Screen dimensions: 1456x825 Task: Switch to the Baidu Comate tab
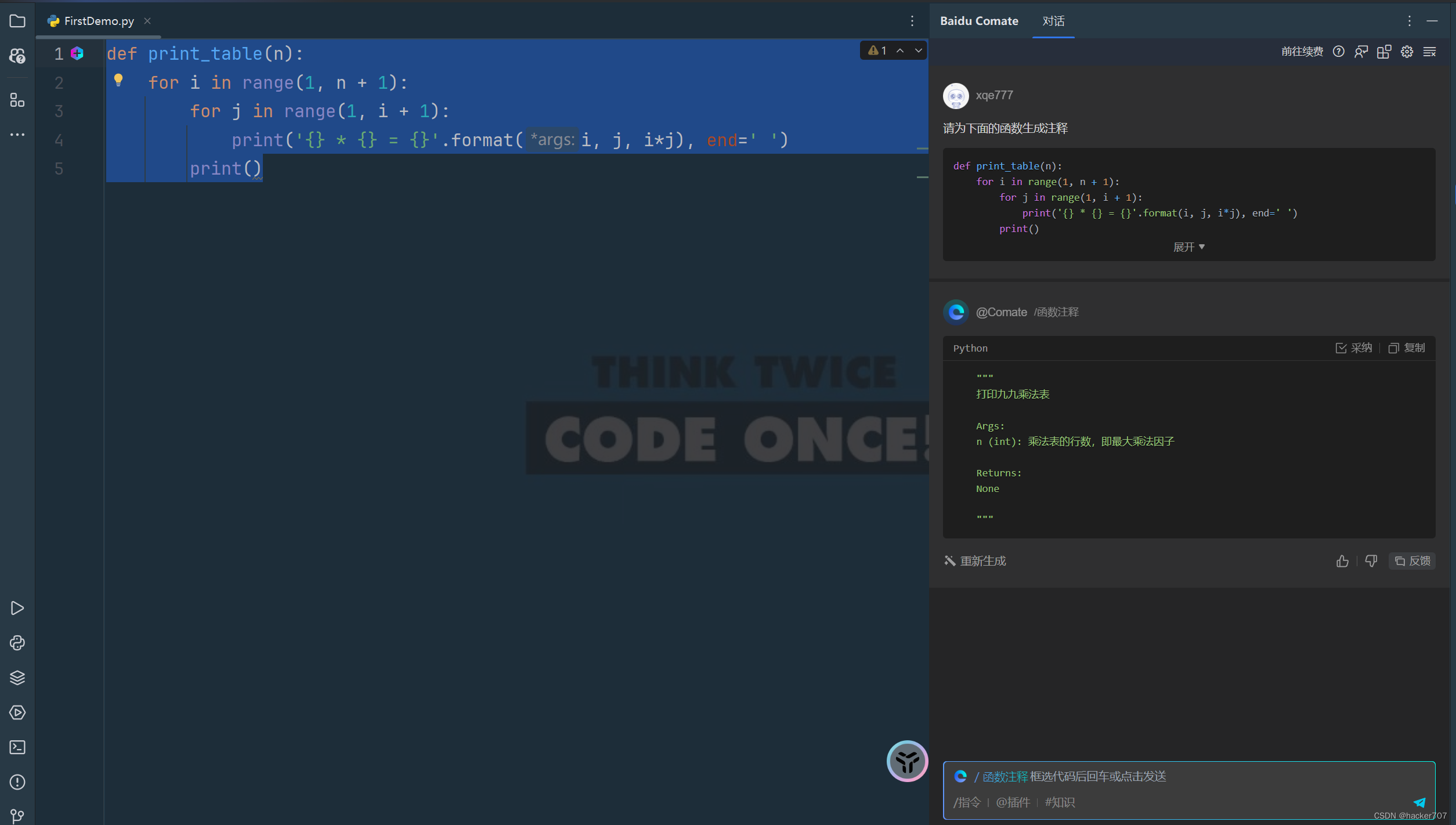pyautogui.click(x=979, y=21)
